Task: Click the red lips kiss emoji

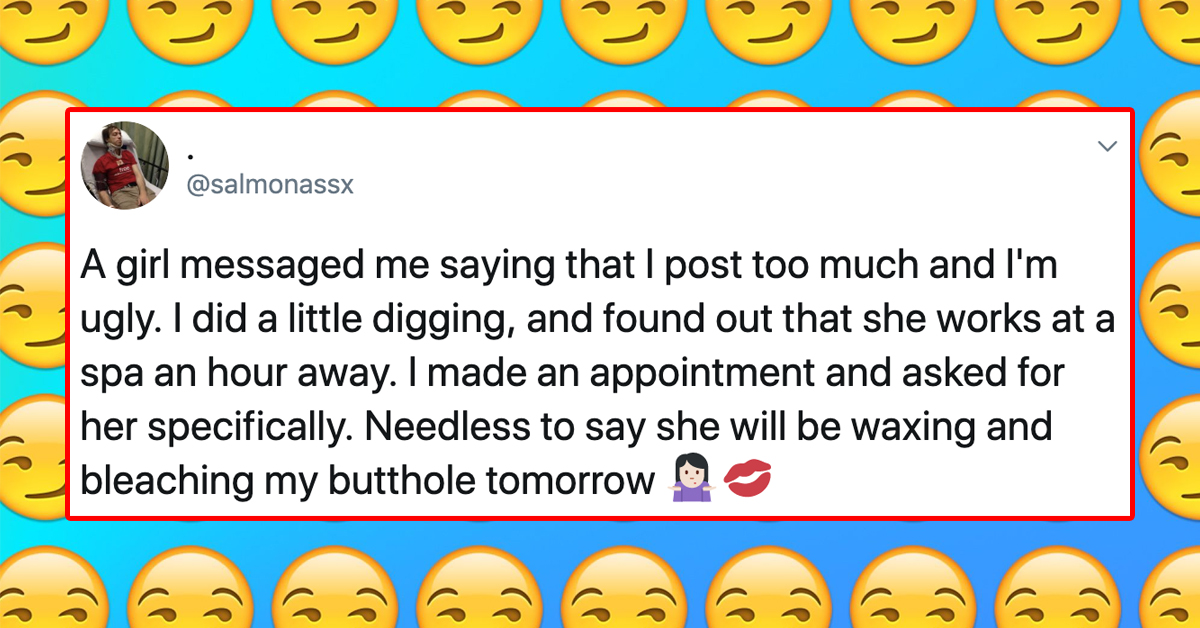Action: [747, 482]
